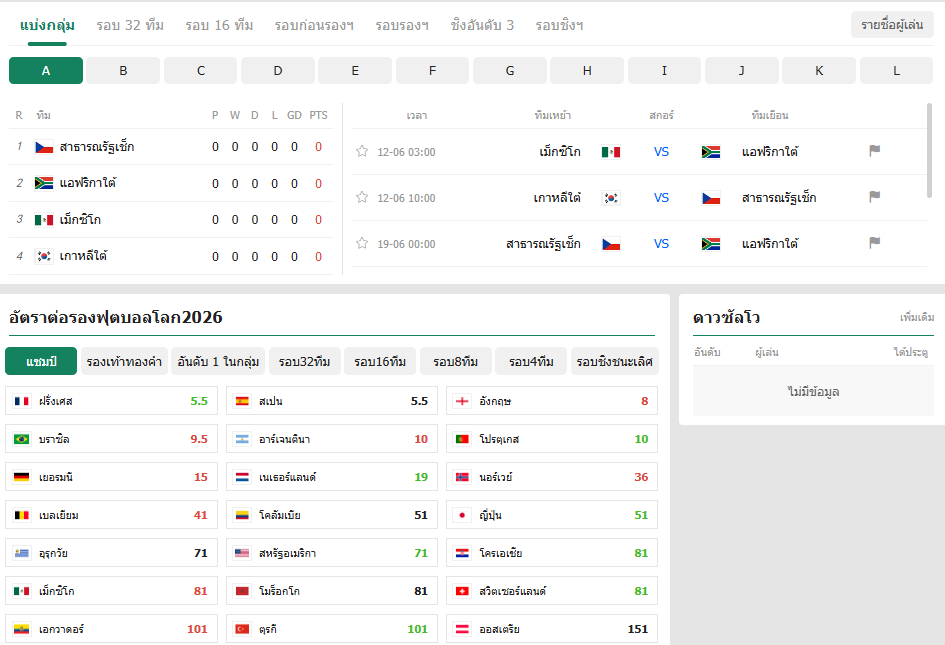Click ฝรั่งเศส odds value 5.5
This screenshot has width=945, height=645.
click(x=199, y=401)
